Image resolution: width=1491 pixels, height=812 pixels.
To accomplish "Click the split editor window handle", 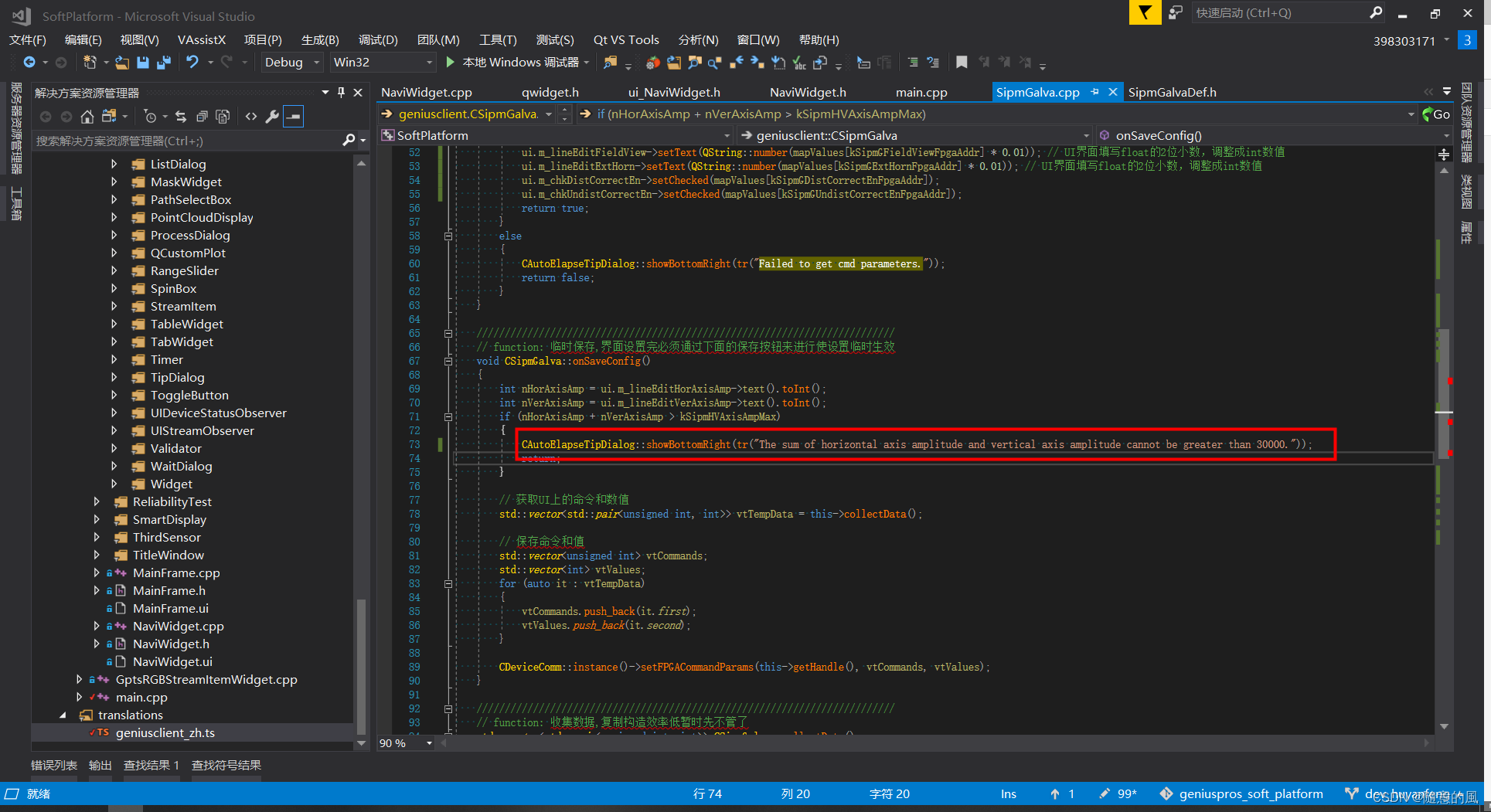I will coord(1443,155).
